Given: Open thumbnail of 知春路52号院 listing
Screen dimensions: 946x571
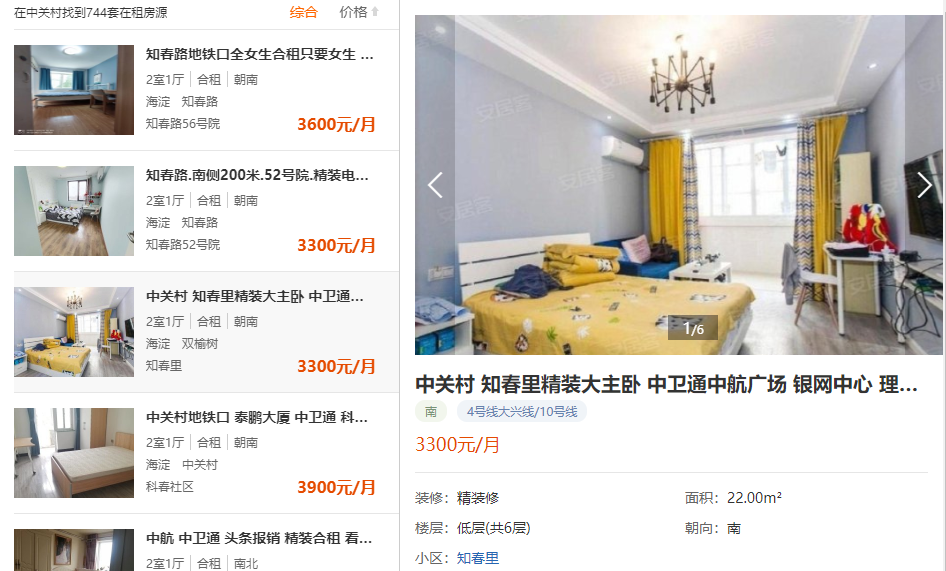Looking at the screenshot, I should 74,211.
